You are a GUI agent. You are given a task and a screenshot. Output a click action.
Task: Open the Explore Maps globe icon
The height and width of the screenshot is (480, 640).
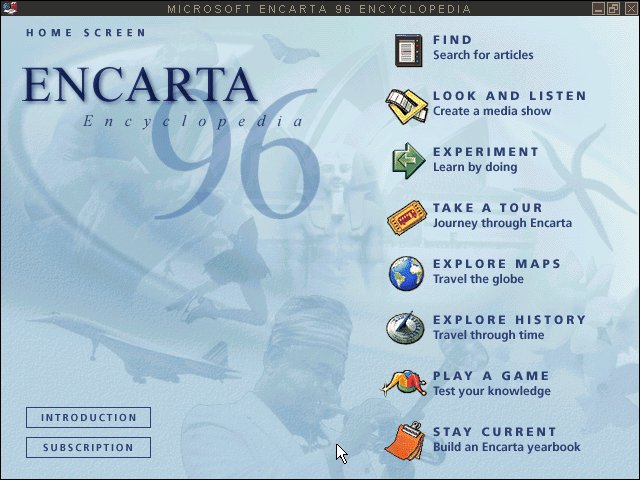(x=407, y=272)
